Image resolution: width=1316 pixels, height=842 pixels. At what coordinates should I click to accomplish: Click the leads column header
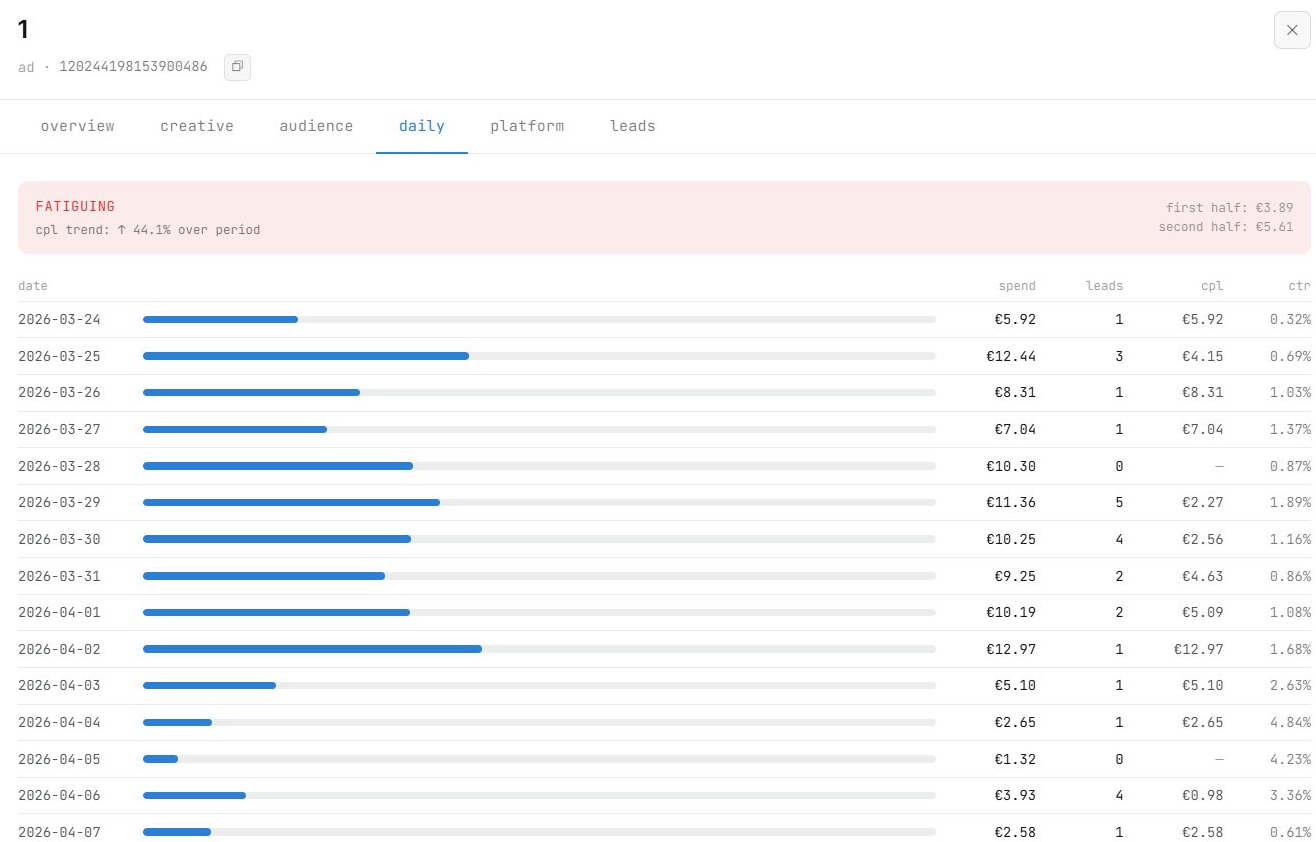click(1104, 286)
